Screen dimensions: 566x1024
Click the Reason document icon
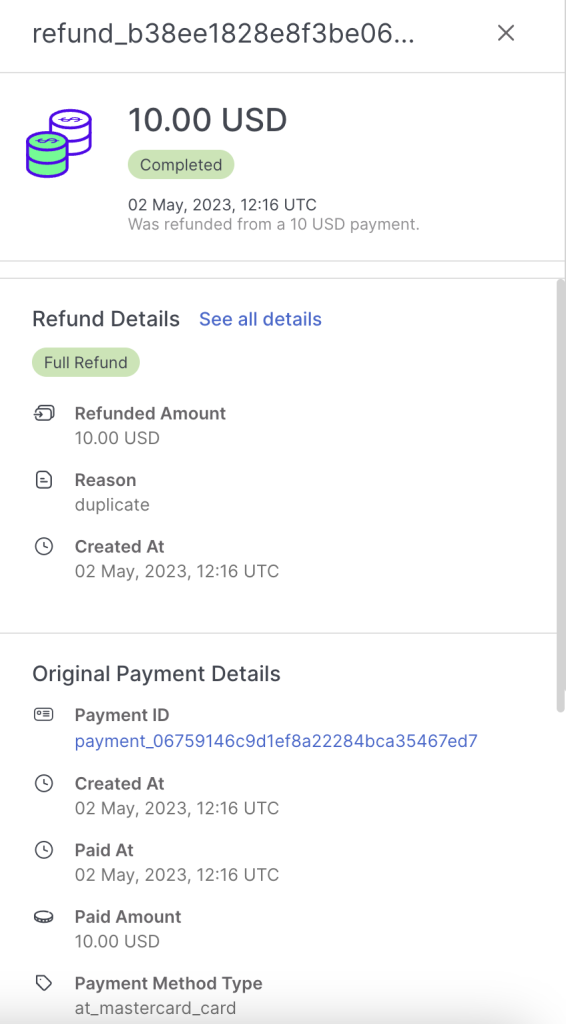point(44,480)
